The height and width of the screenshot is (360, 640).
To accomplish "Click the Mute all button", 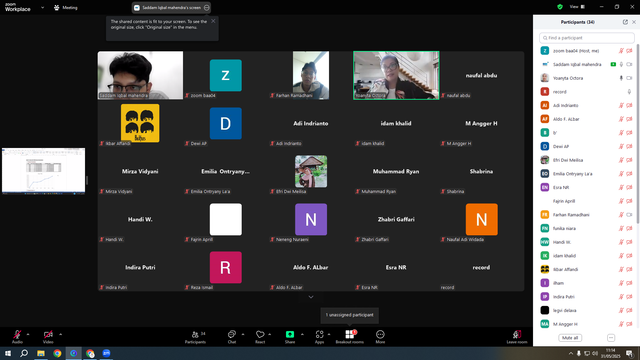I will click(570, 338).
